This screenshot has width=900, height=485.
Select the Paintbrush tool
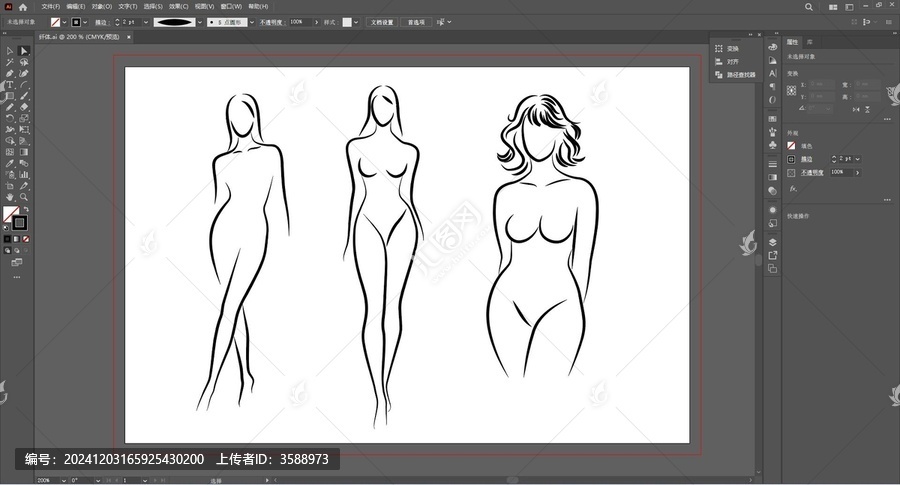click(24, 96)
